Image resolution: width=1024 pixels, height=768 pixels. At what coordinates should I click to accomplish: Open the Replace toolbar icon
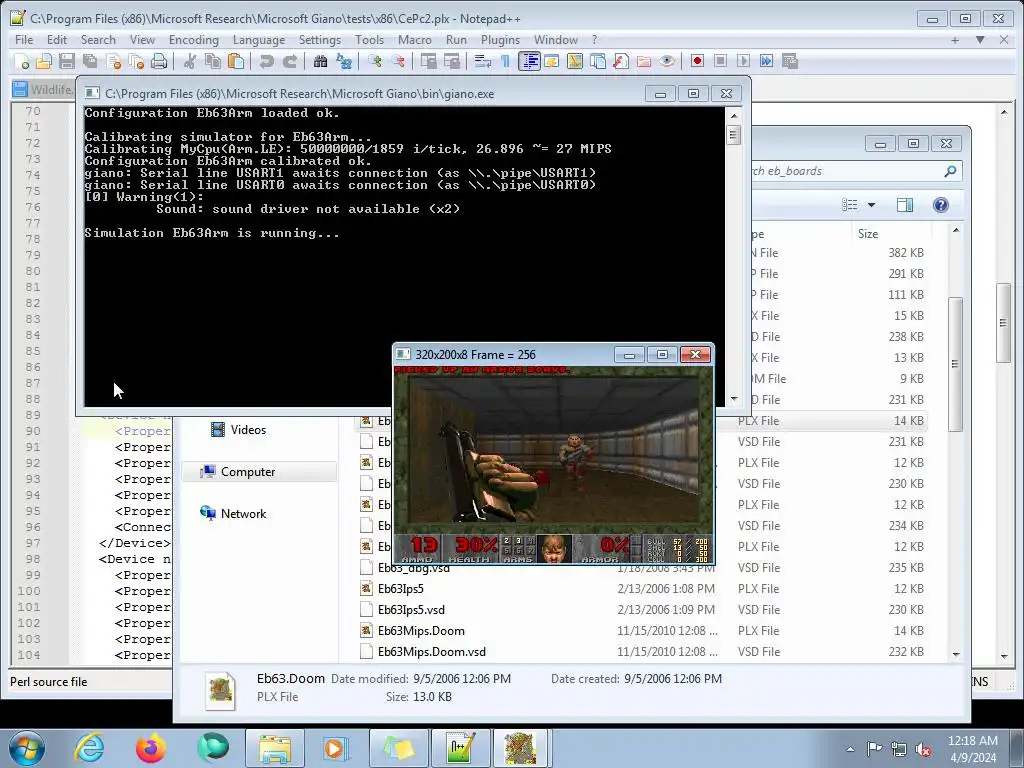(344, 61)
